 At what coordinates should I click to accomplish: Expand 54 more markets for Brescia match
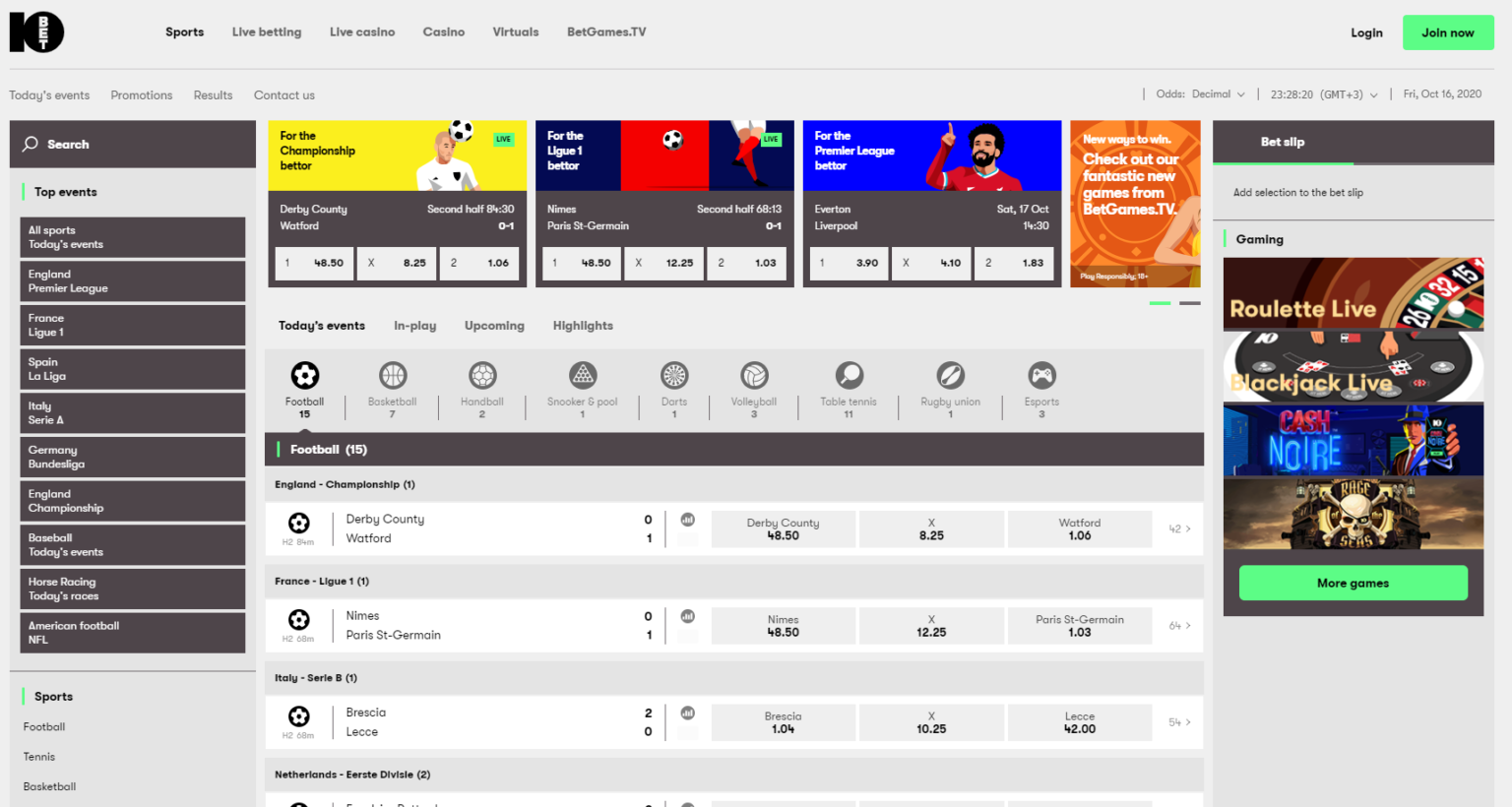1179,722
